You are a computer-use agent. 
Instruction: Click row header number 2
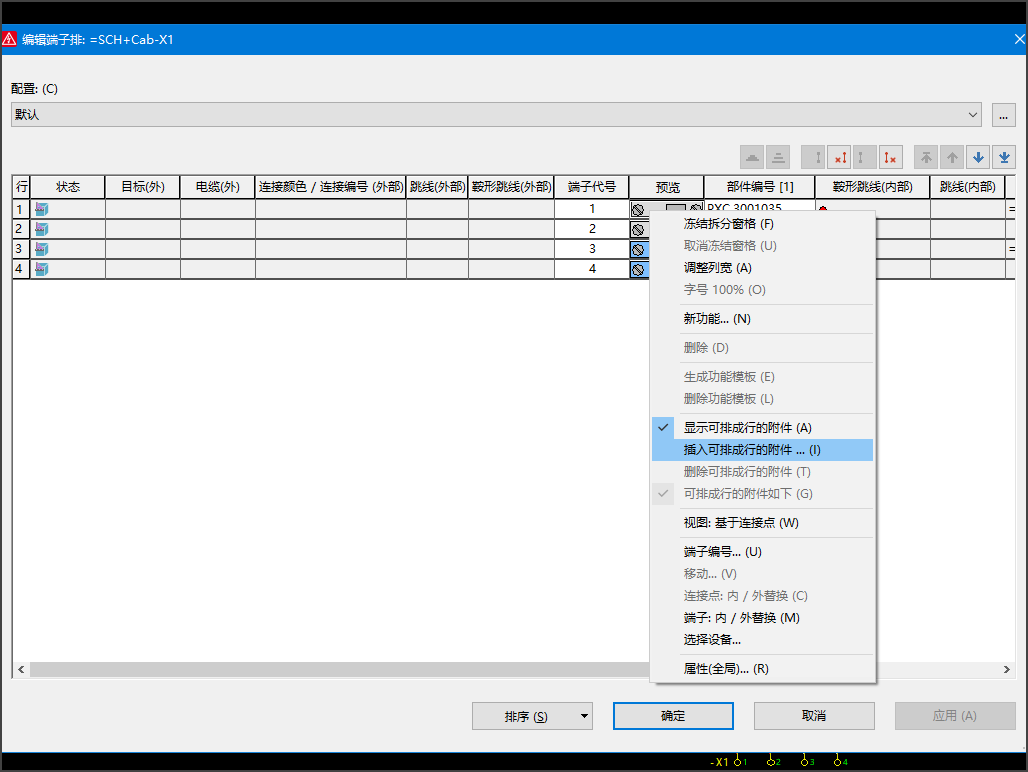(x=21, y=229)
